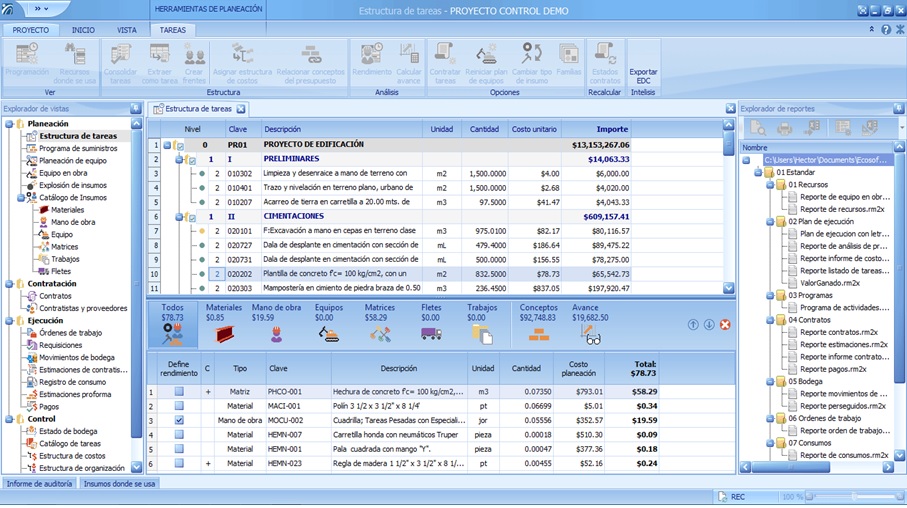Uncheck Define rendimiento for MOCU-002 row
The width and height of the screenshot is (907, 508).
click(179, 421)
